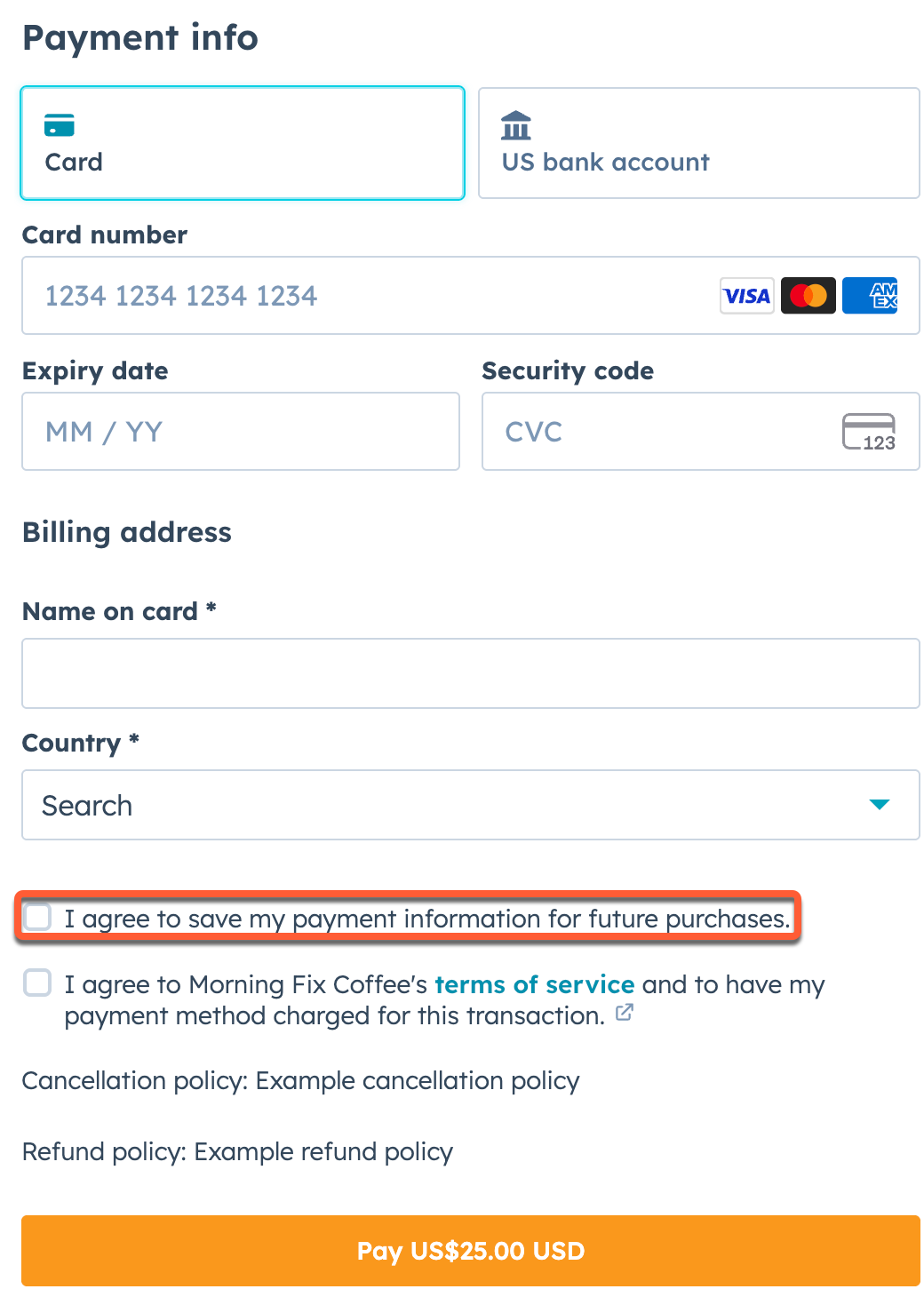Click the Mastercard logo icon

[808, 295]
